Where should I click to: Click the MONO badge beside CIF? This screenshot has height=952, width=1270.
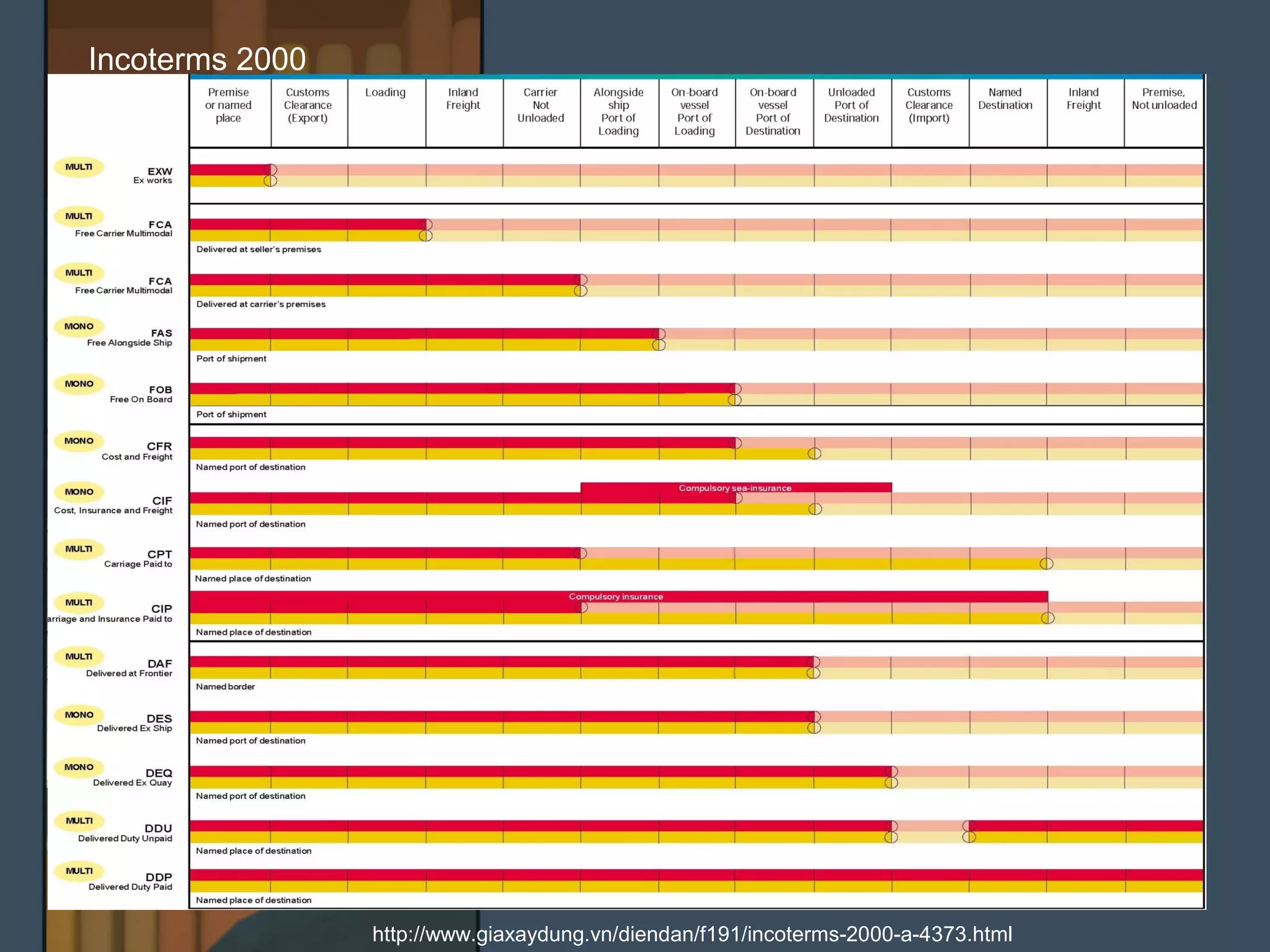[x=79, y=491]
